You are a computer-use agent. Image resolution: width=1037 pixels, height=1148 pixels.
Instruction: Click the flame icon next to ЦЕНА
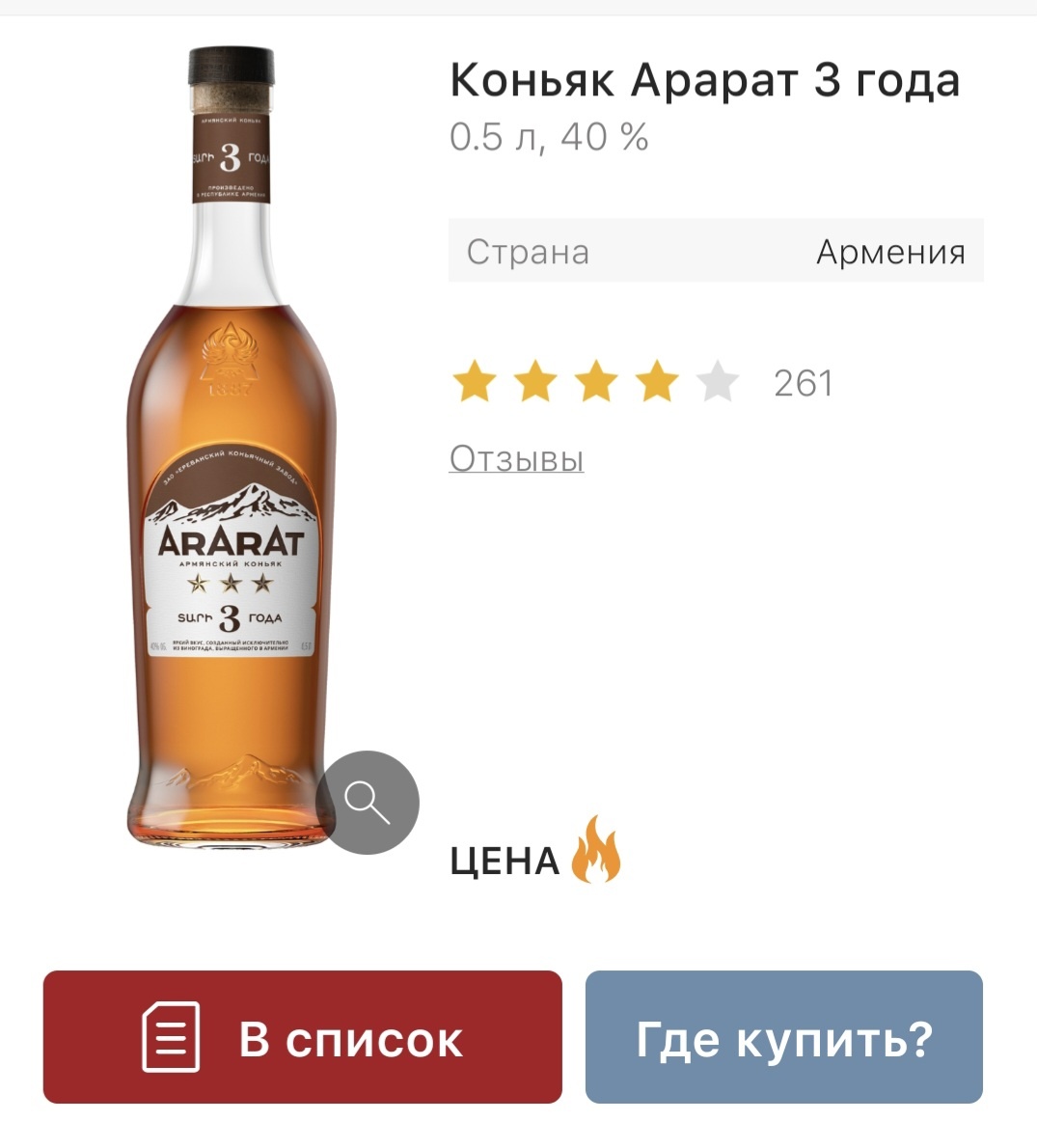(x=595, y=849)
